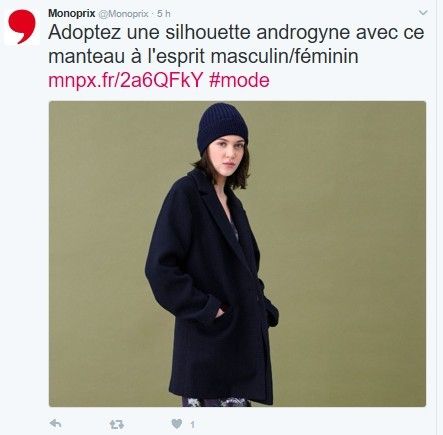Click the reply arrow icon under the tweet
443x435 pixels.
pos(55,424)
